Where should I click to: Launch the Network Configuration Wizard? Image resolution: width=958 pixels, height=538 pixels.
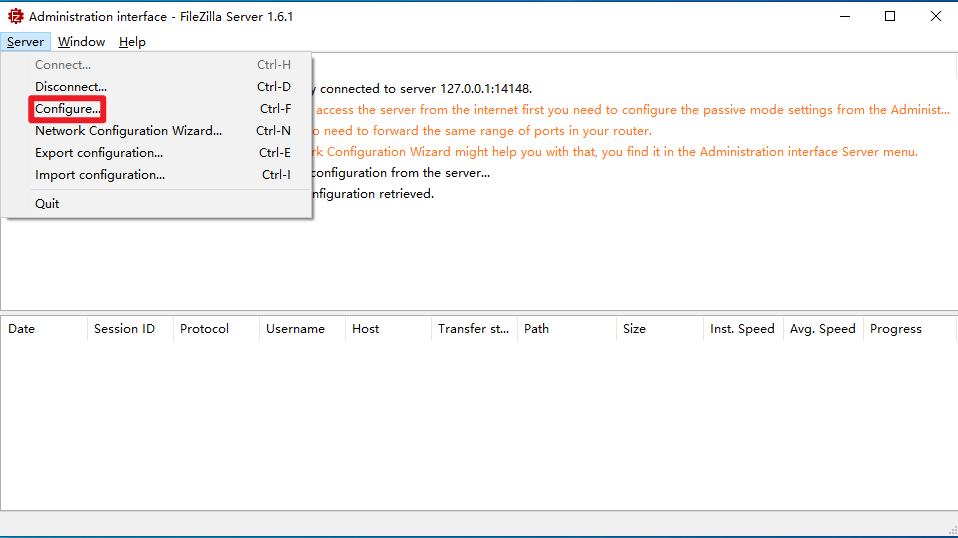128,131
